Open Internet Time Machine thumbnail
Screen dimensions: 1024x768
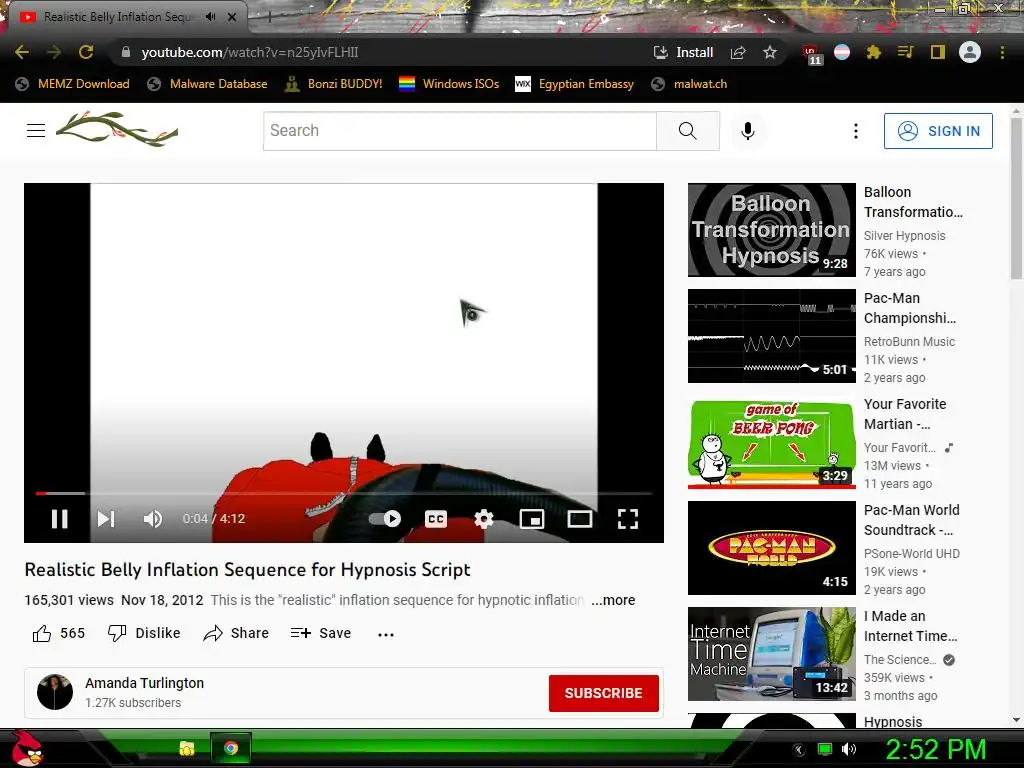pos(771,654)
